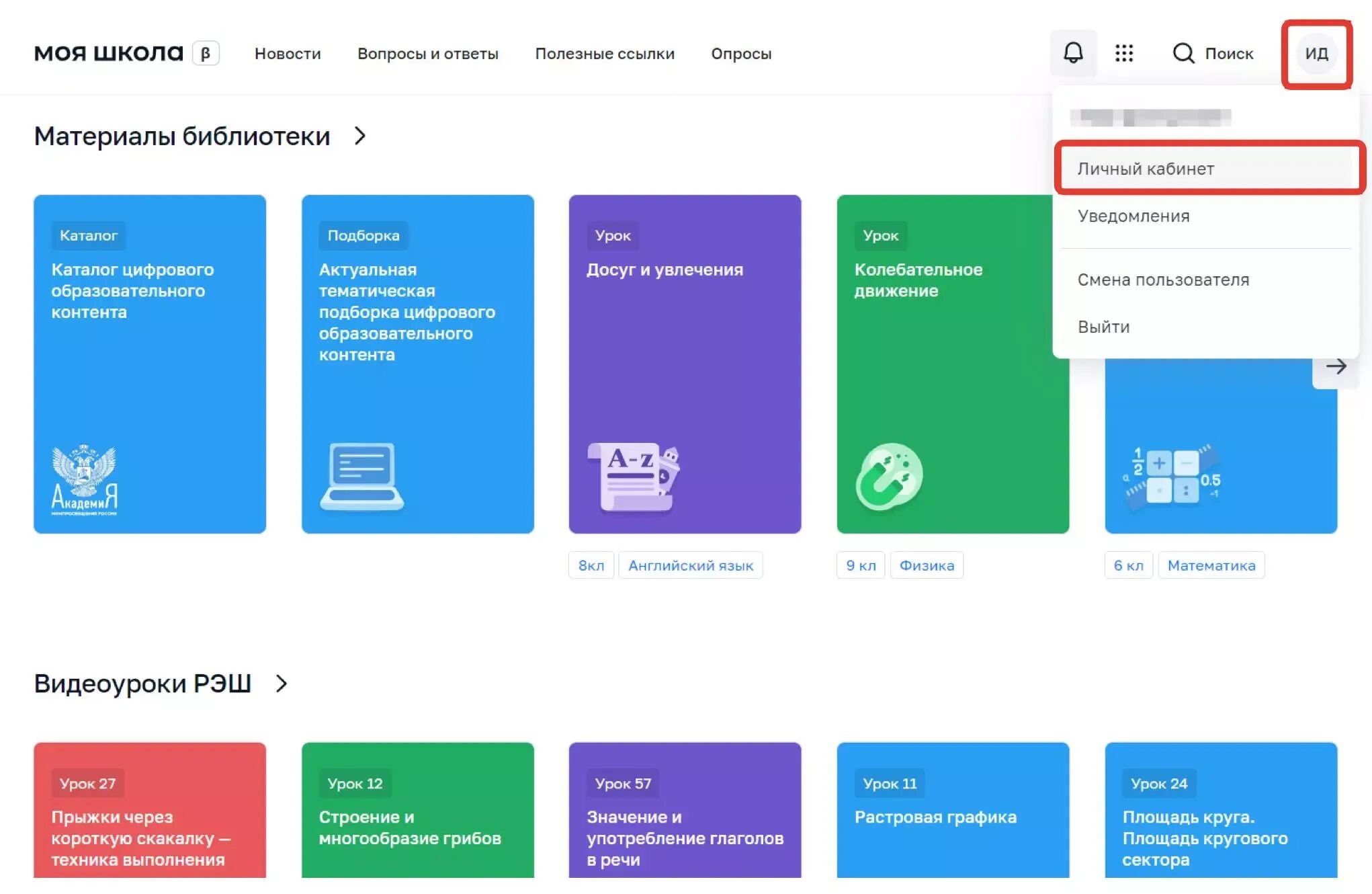Screen dimensions: 1372x894
Task: Click the blurred user name in menu
Action: pyautogui.click(x=1151, y=118)
